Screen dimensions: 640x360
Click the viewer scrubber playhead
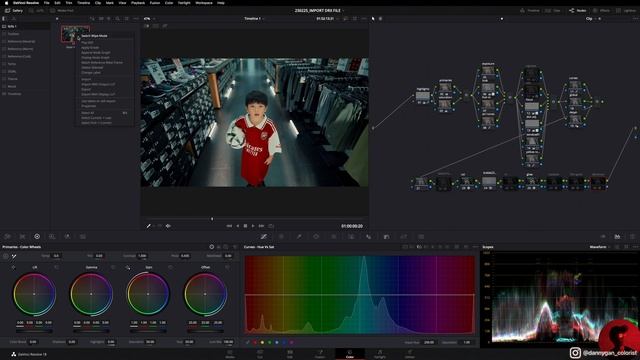click(212, 219)
